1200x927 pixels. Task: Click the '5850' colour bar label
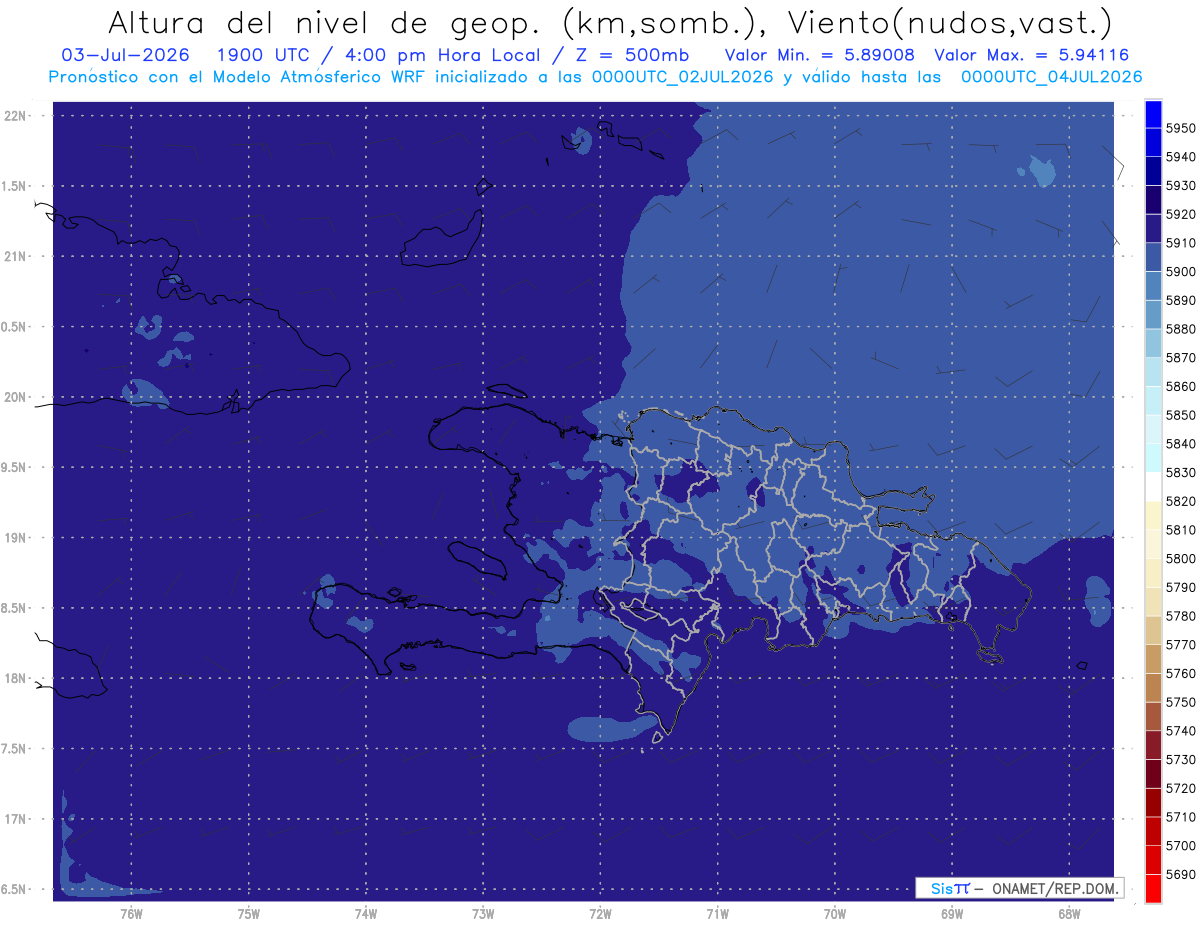tap(1181, 415)
